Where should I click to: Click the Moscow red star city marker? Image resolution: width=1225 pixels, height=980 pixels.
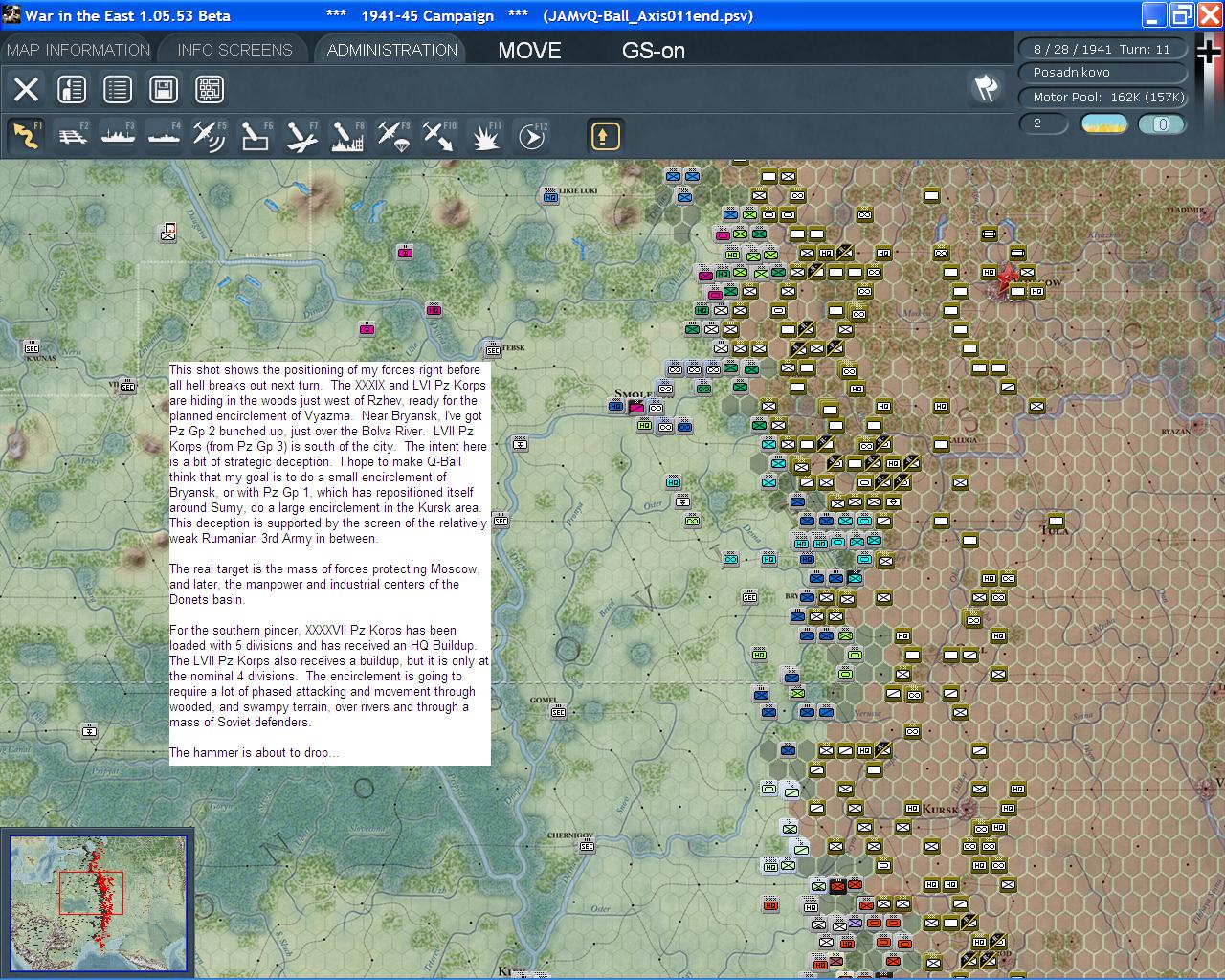1006,280
